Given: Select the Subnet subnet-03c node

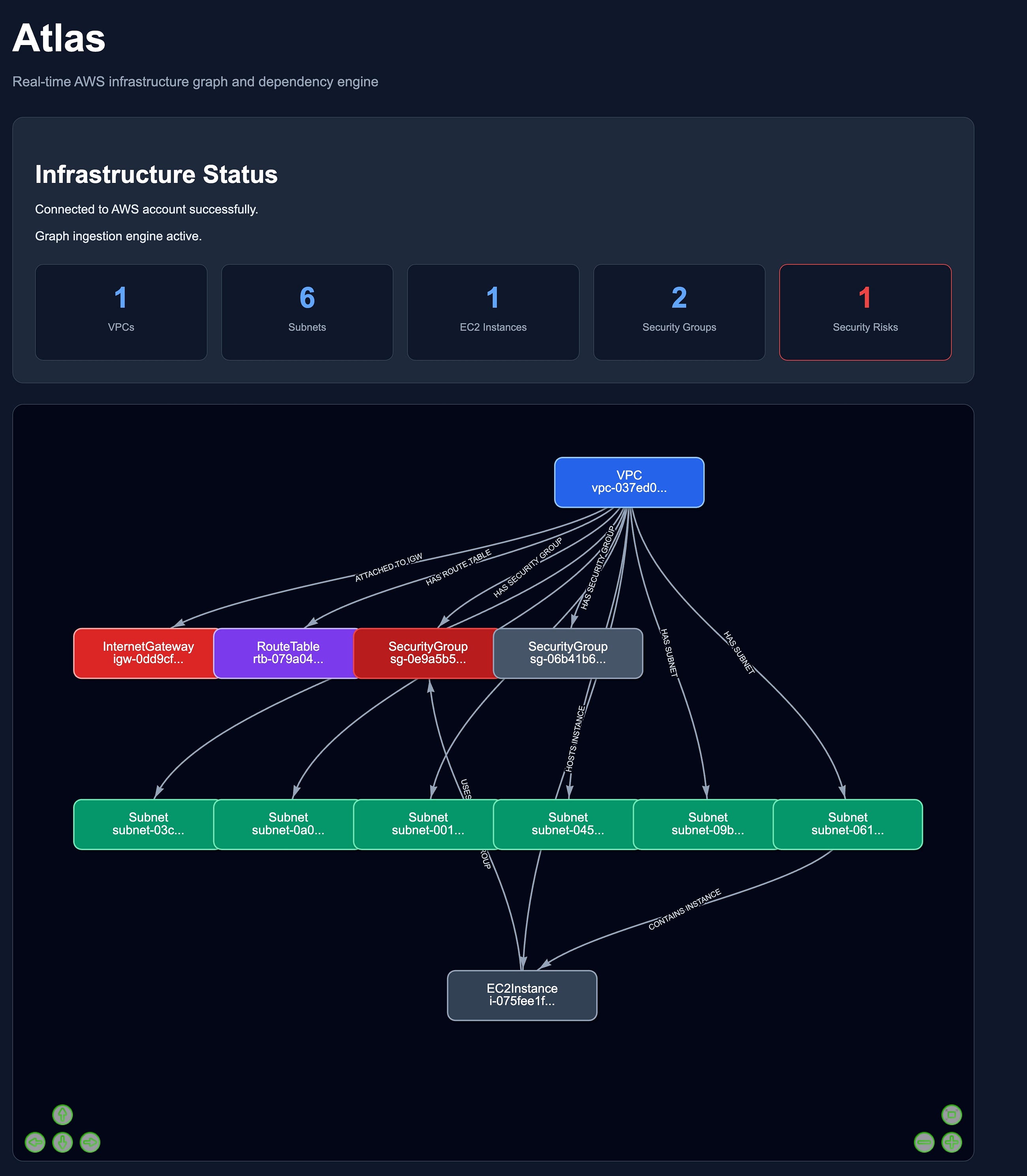Looking at the screenshot, I should [145, 824].
